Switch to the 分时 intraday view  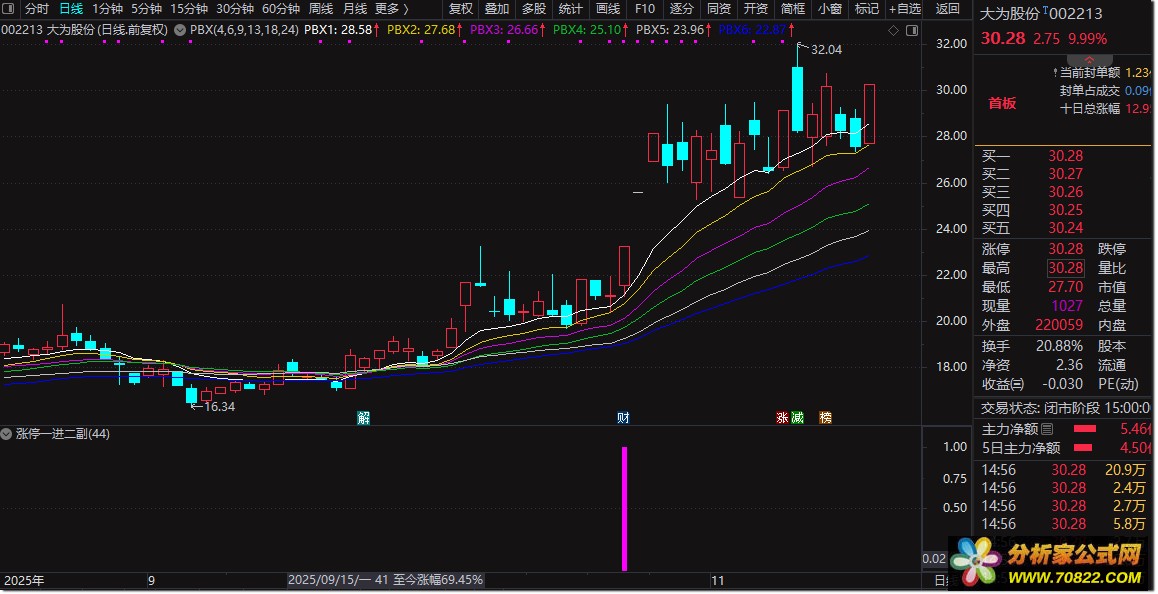coord(36,9)
